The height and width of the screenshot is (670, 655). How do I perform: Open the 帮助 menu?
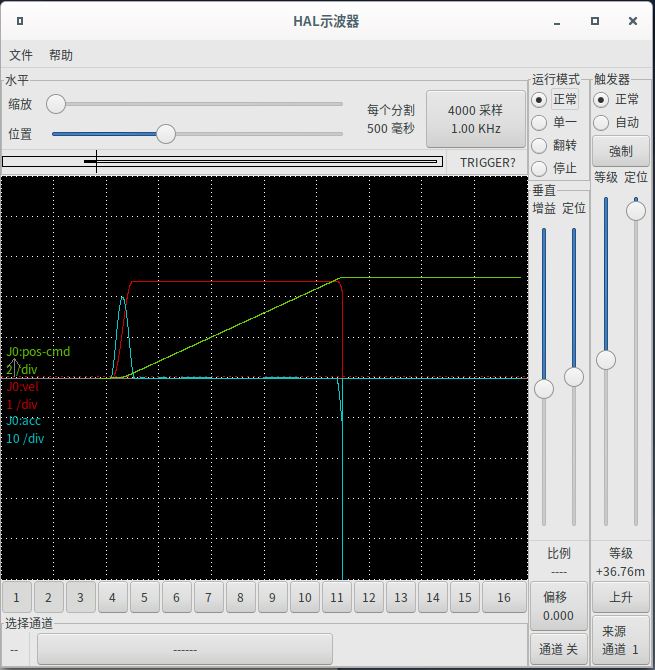coord(61,55)
